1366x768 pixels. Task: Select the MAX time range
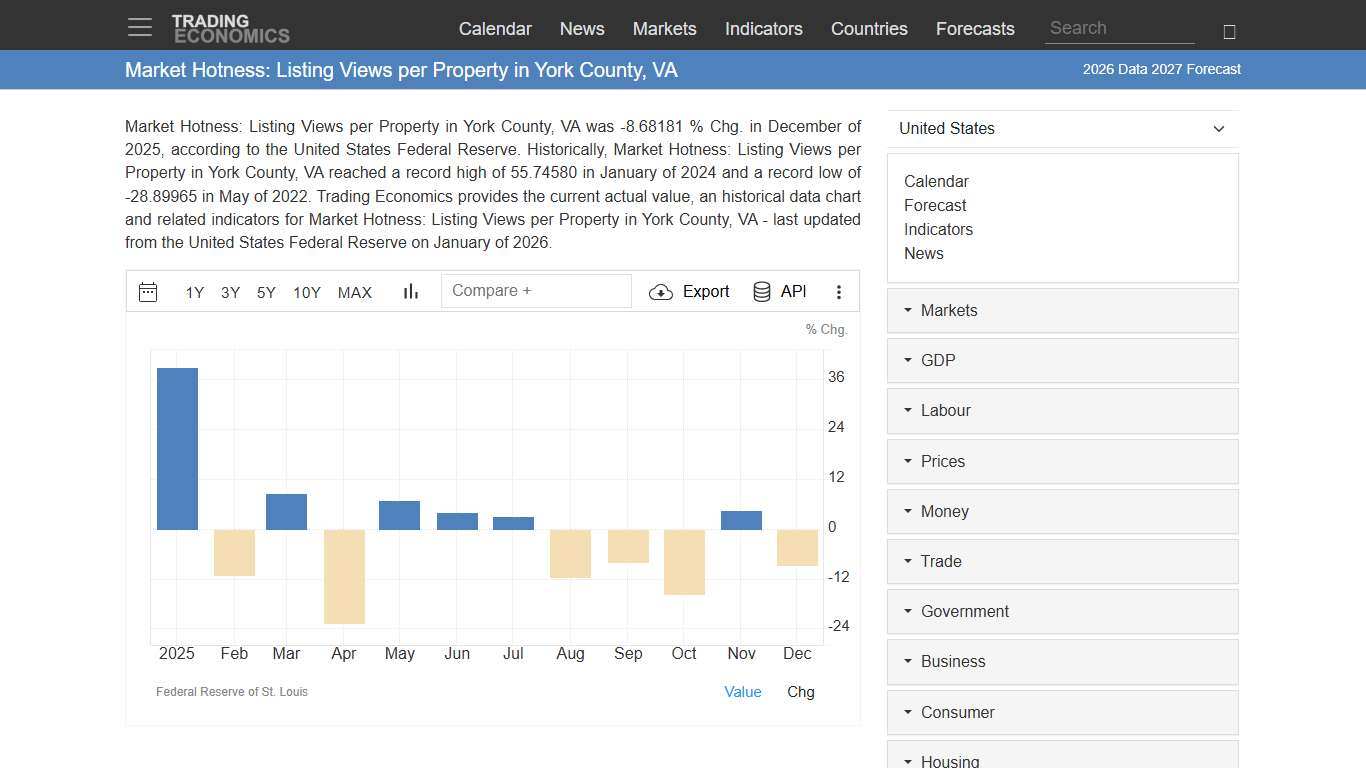(x=354, y=293)
